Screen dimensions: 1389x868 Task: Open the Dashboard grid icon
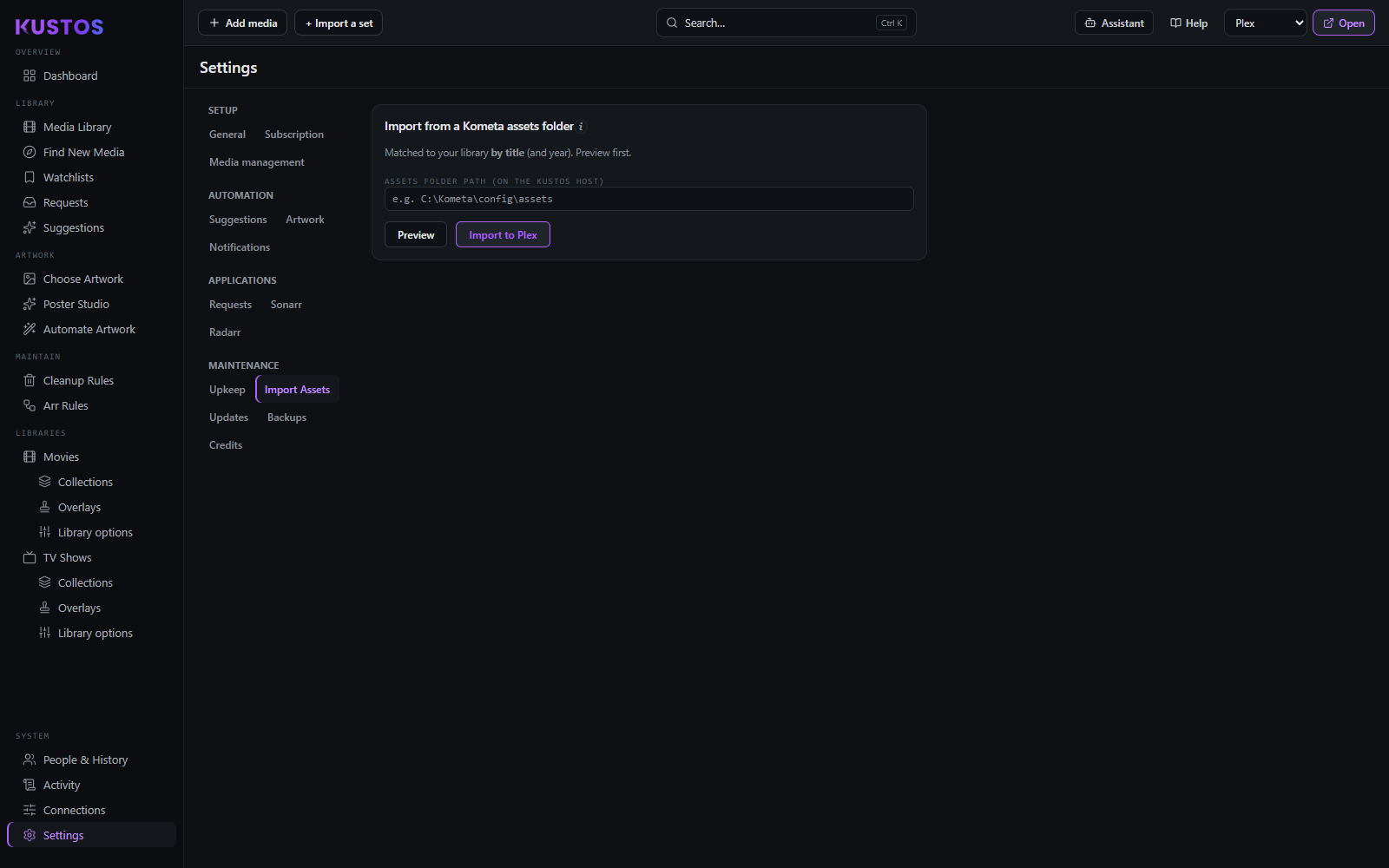30,76
